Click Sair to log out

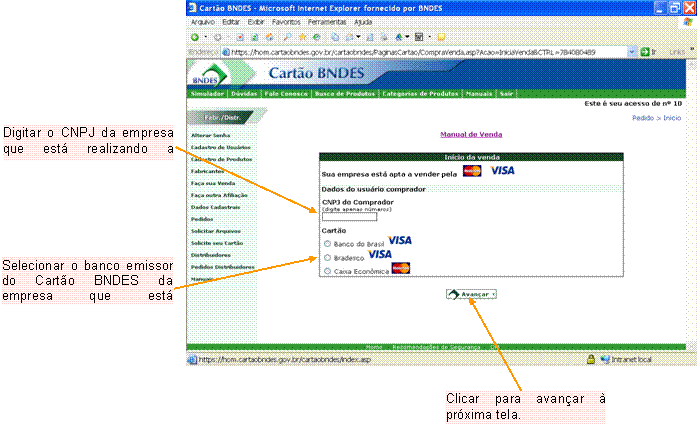coord(506,94)
